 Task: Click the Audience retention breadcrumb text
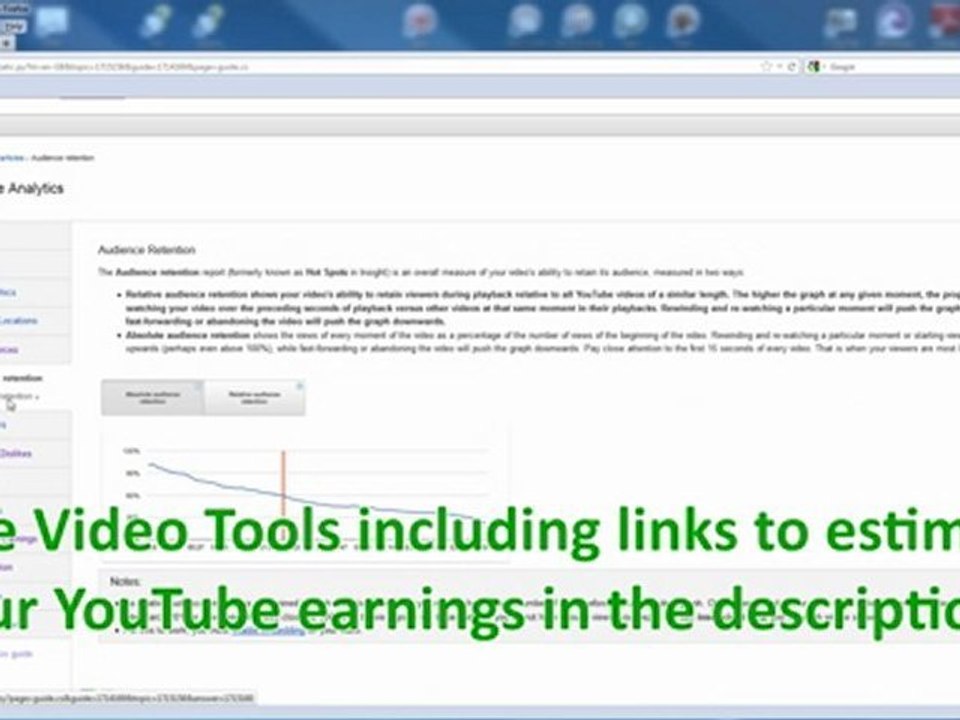tap(62, 157)
